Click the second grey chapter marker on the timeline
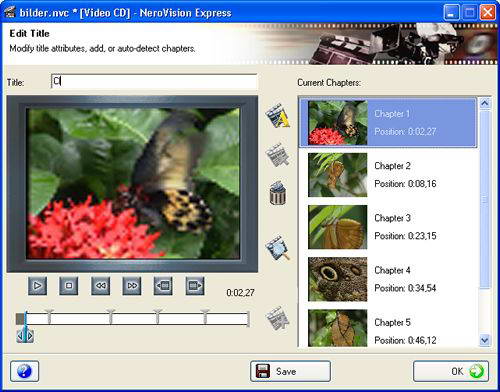Screen dimensions: 500x392 [111, 316]
